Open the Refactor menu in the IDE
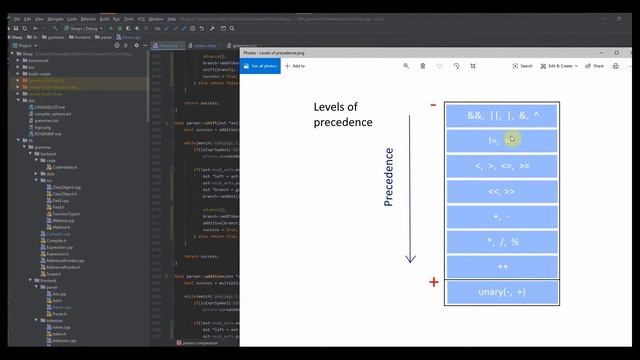Image resolution: width=640 pixels, height=360 pixels. pos(88,19)
